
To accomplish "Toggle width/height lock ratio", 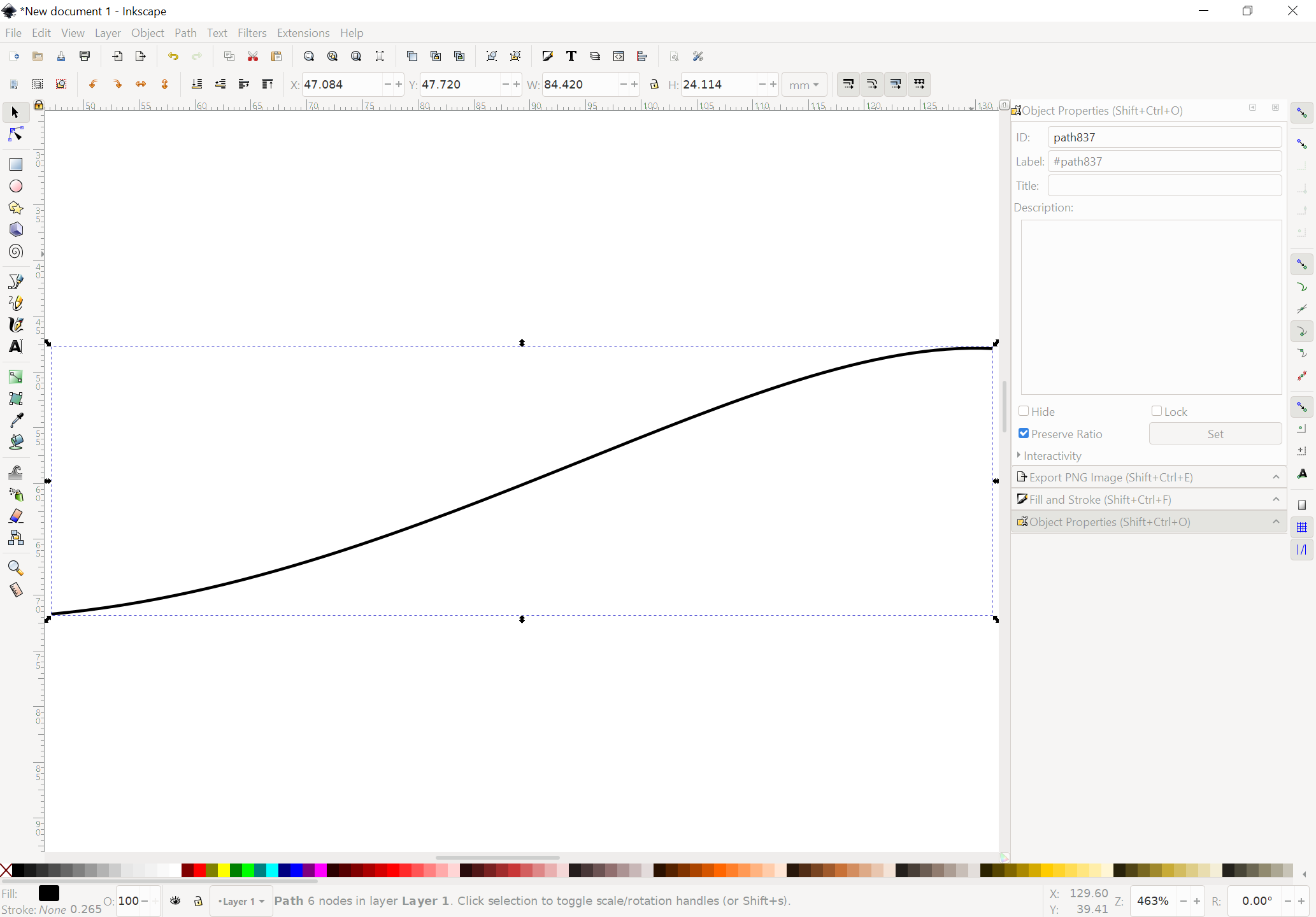I will [x=654, y=84].
